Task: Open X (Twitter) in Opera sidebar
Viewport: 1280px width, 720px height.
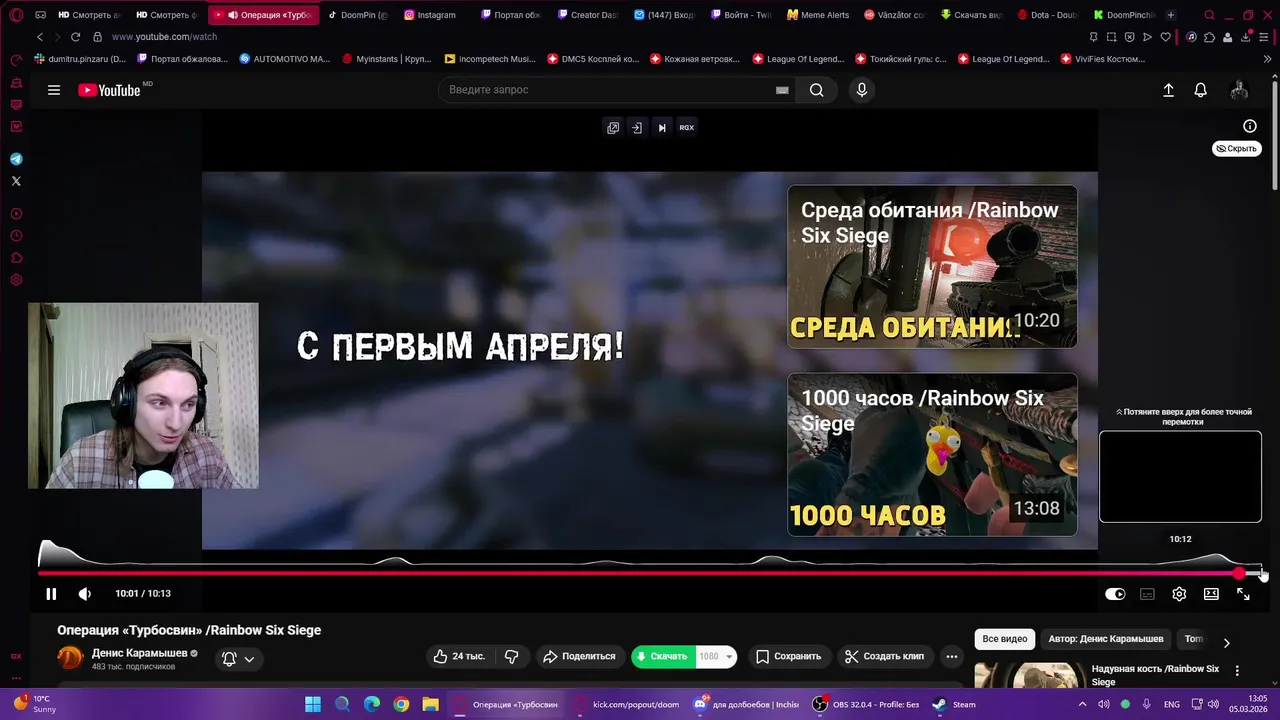Action: click(16, 181)
